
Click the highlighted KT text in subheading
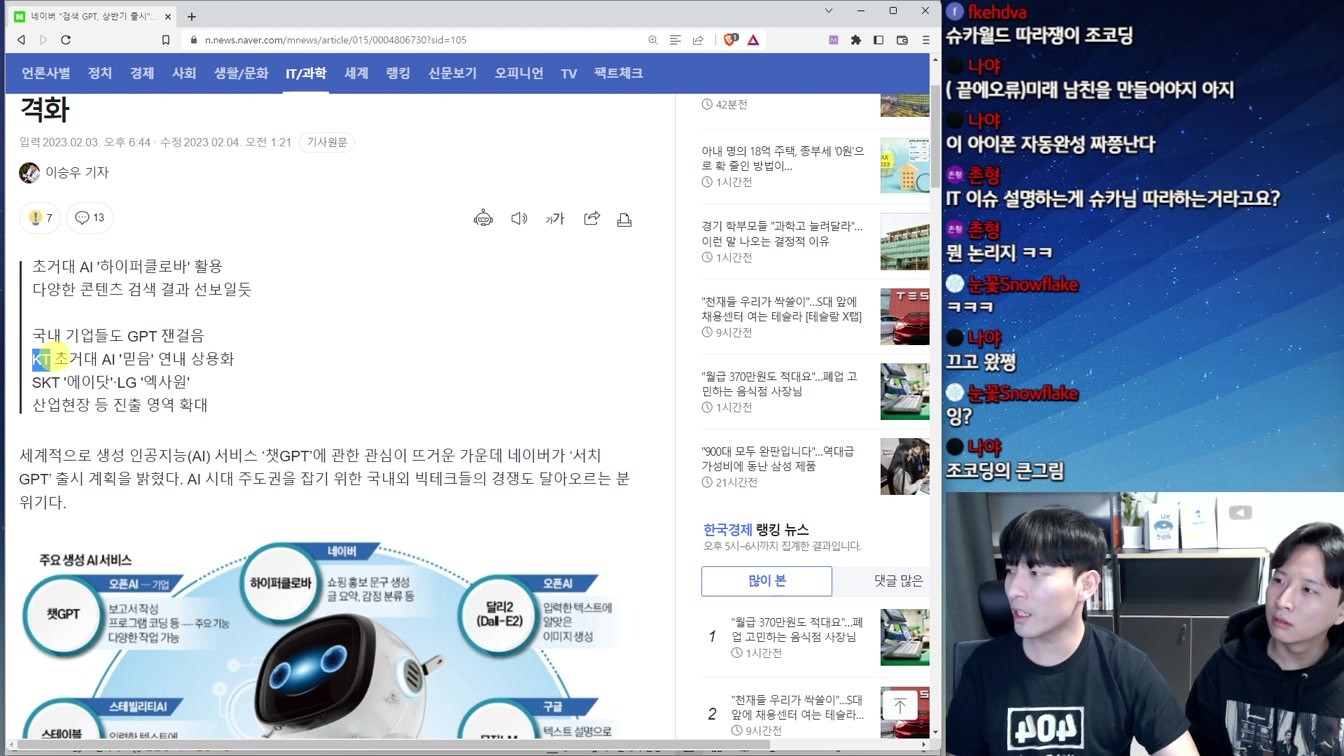click(x=41, y=359)
